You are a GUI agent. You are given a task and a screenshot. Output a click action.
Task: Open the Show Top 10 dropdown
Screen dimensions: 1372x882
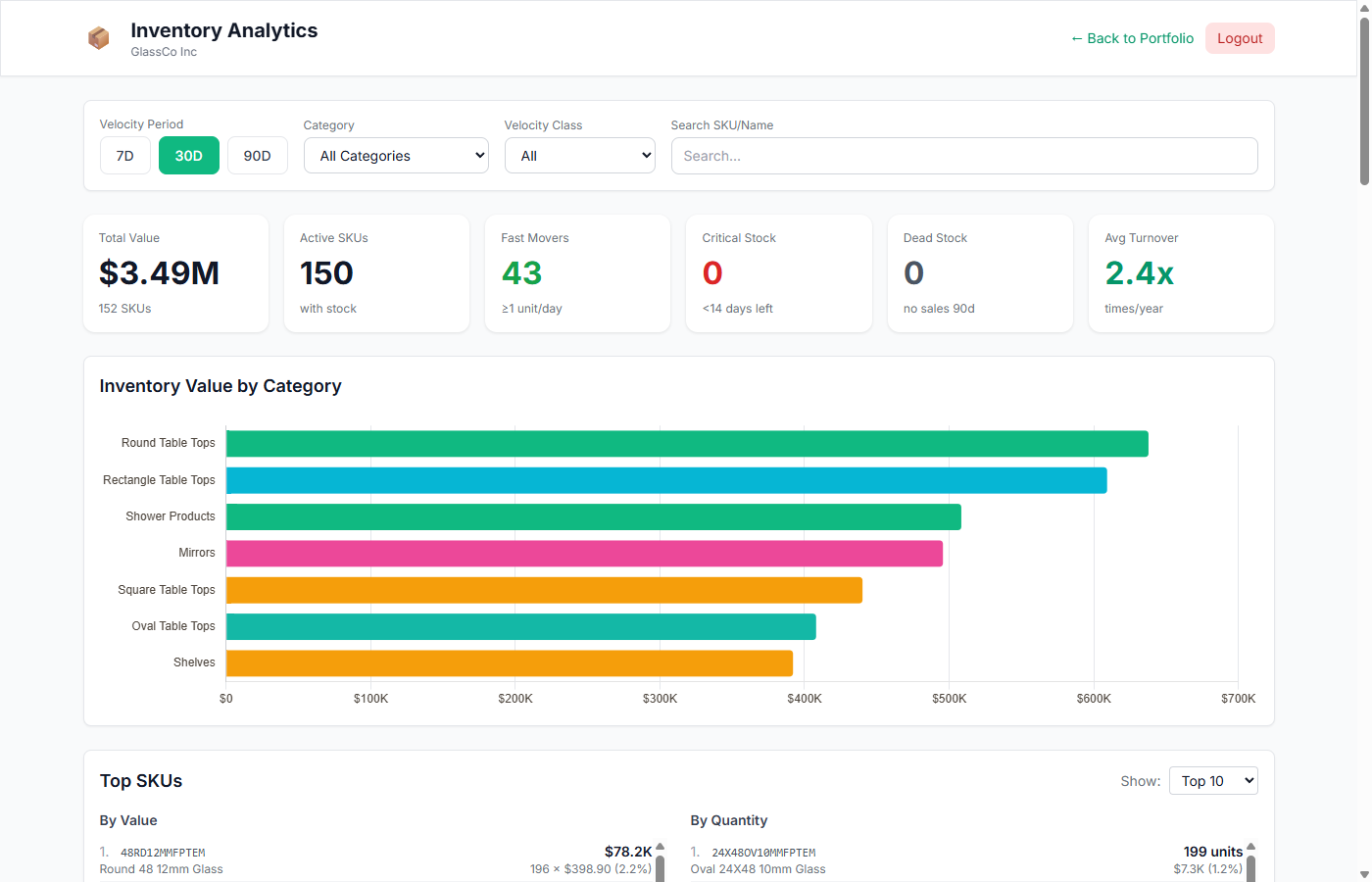click(1213, 780)
